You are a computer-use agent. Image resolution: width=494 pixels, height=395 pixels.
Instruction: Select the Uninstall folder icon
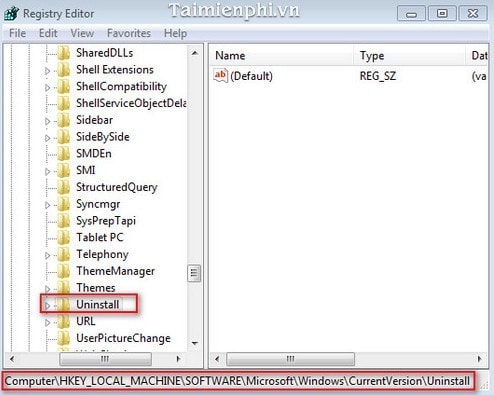coord(64,304)
